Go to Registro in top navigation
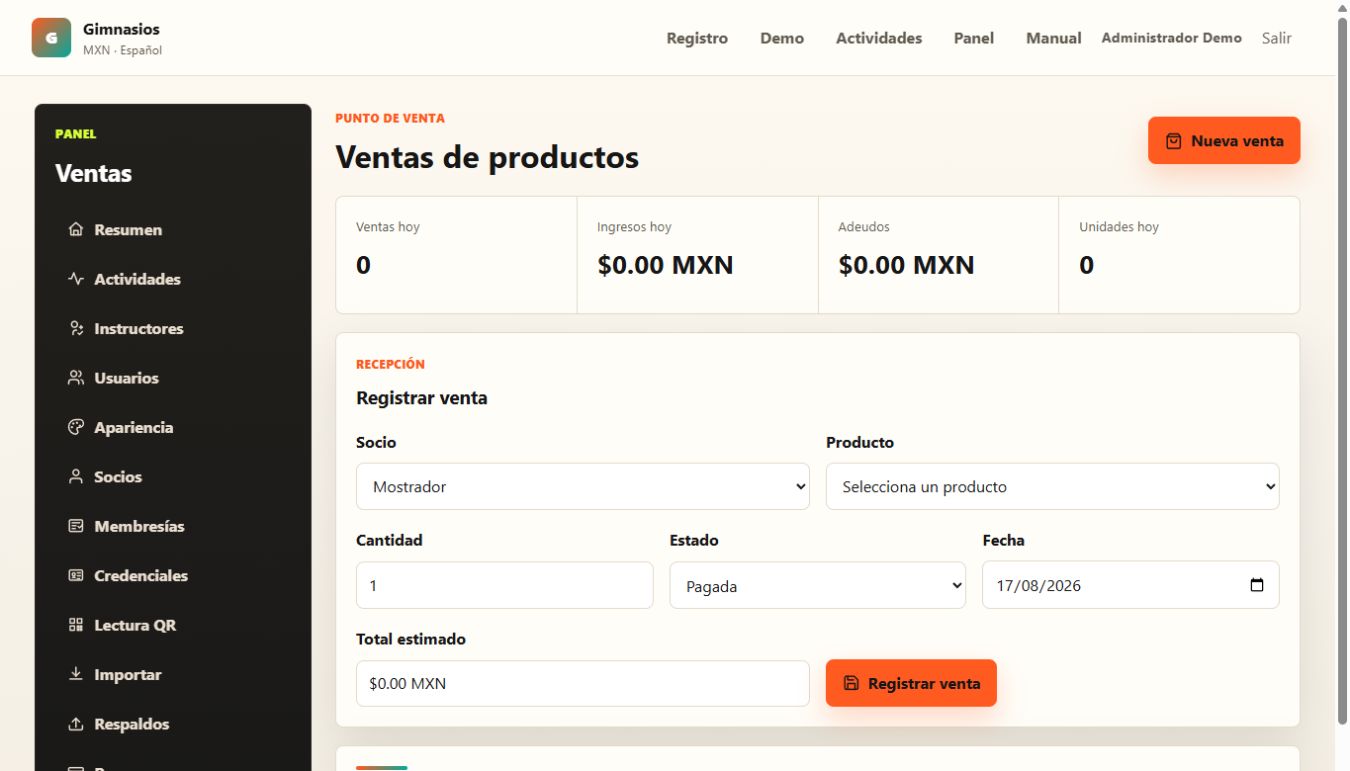Image resolution: width=1350 pixels, height=771 pixels. [x=697, y=38]
